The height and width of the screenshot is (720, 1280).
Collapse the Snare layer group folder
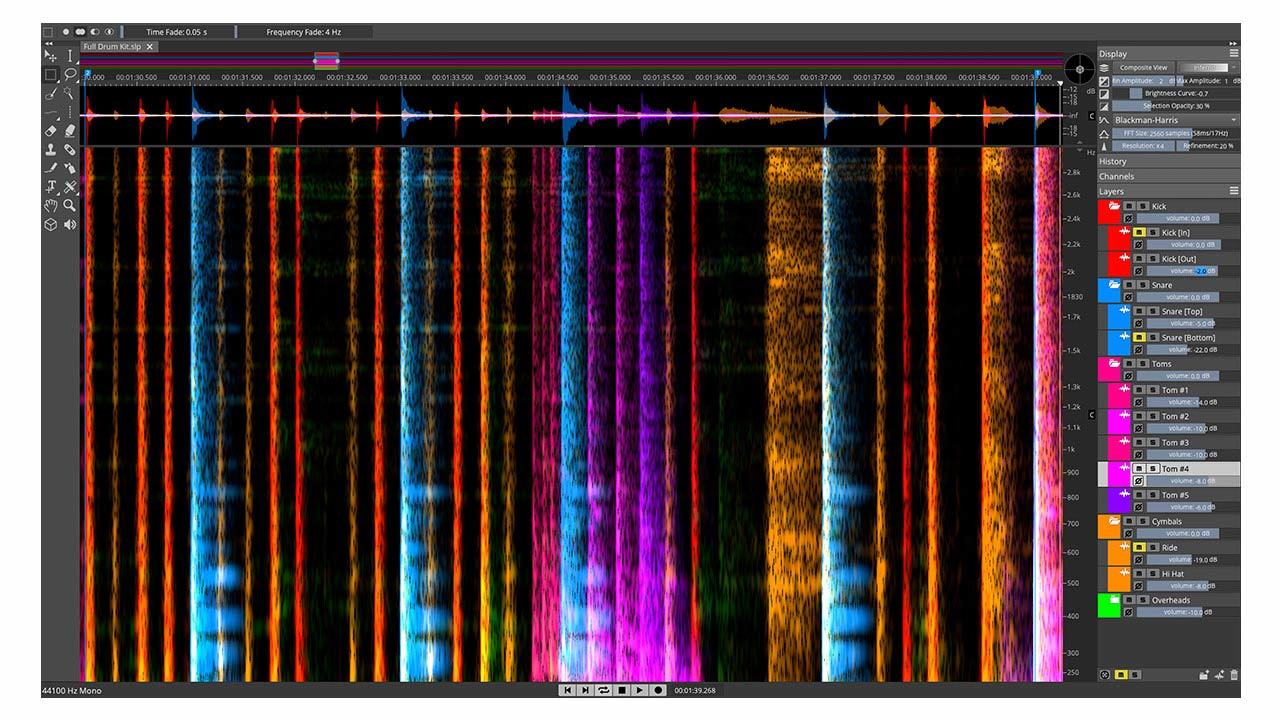pos(1114,285)
